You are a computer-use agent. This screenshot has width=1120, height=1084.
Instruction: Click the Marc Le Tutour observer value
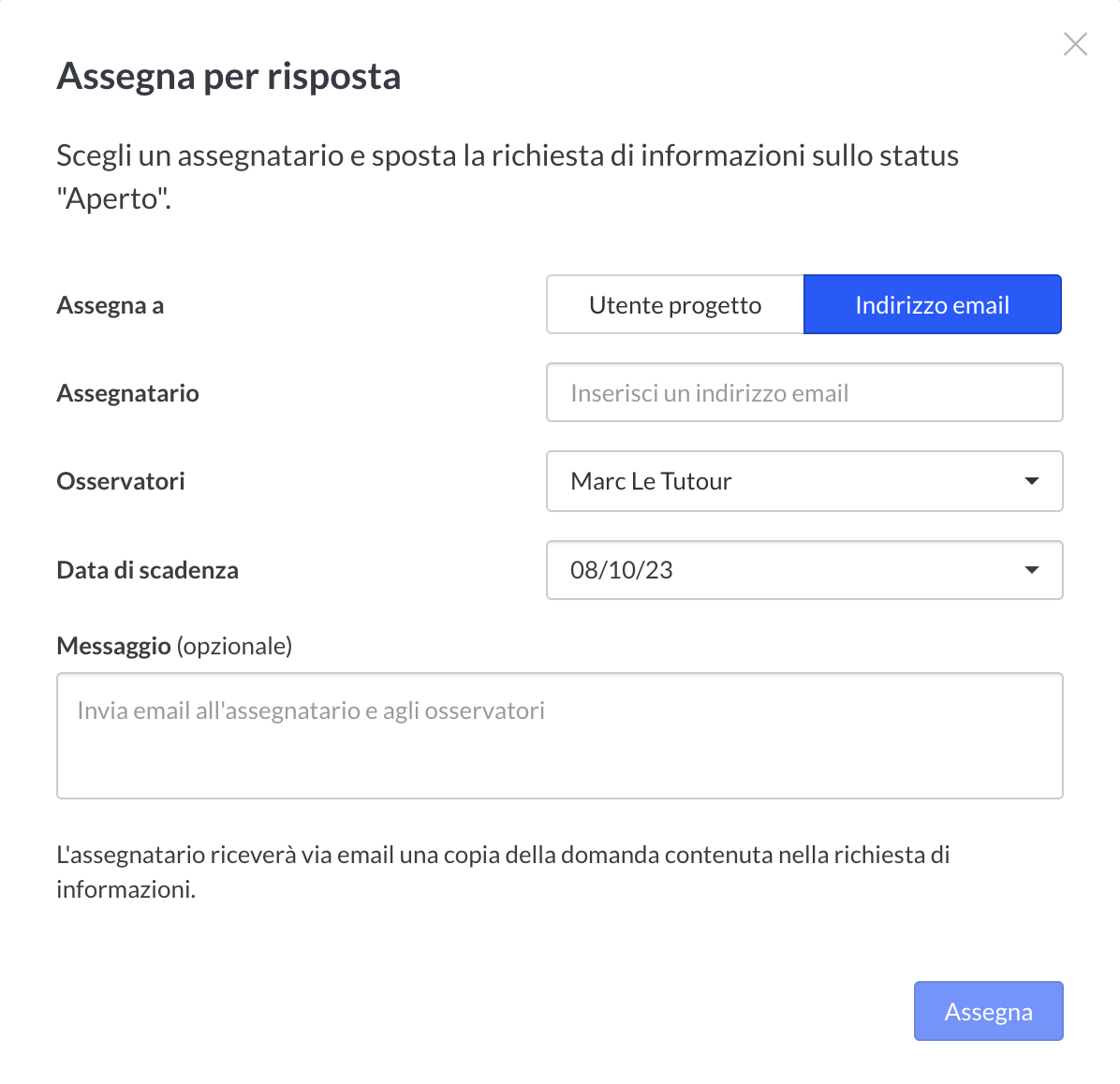coord(651,481)
